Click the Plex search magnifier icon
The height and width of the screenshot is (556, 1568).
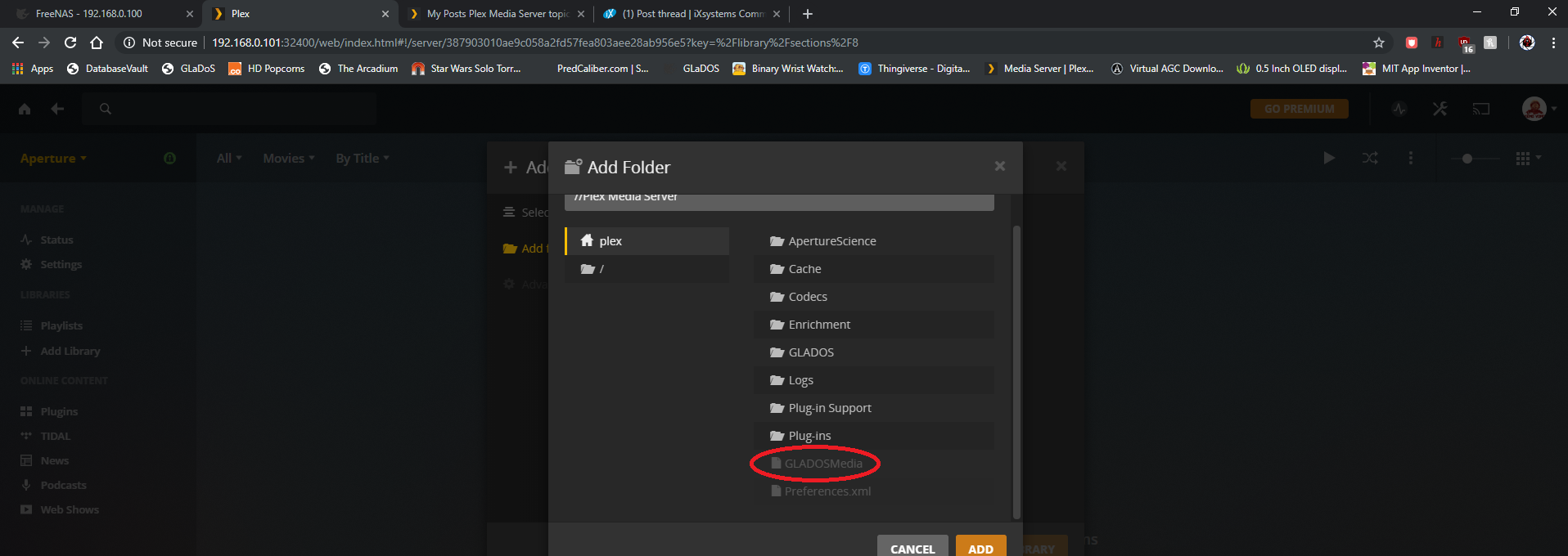[105, 109]
